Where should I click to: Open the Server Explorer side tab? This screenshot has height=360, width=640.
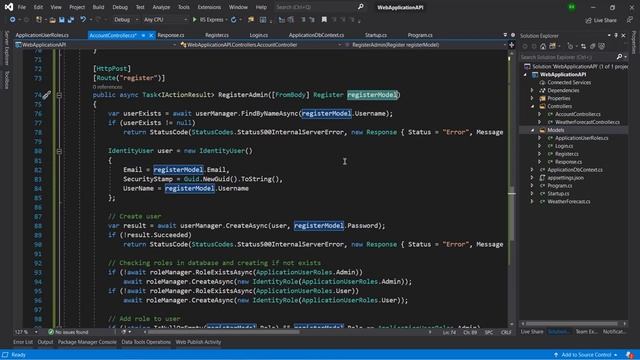click(6, 47)
